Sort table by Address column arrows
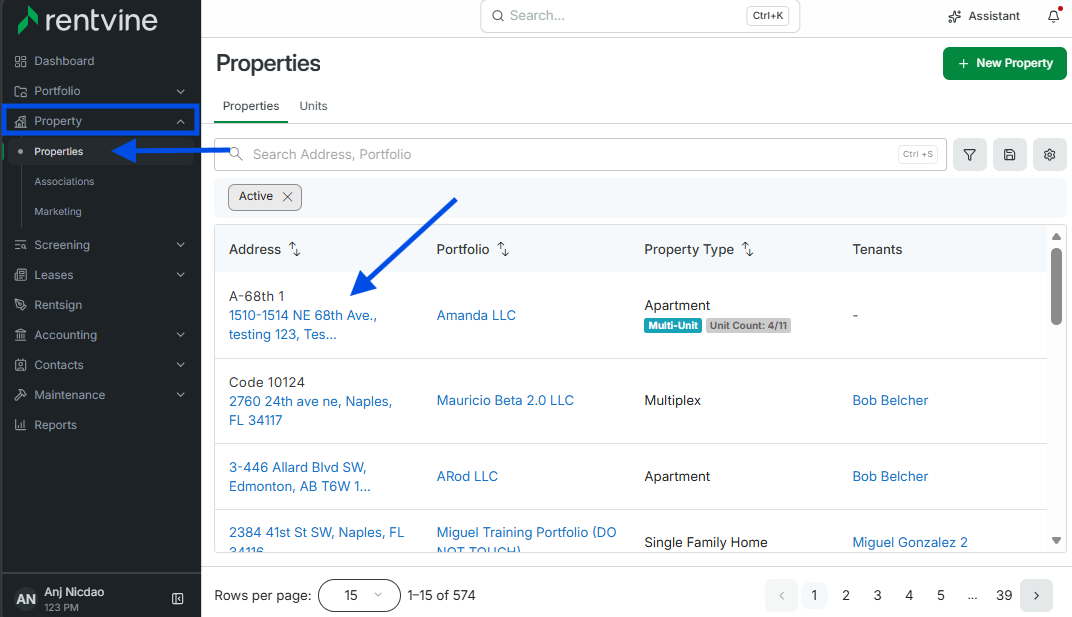The width and height of the screenshot is (1072, 617). (x=295, y=249)
